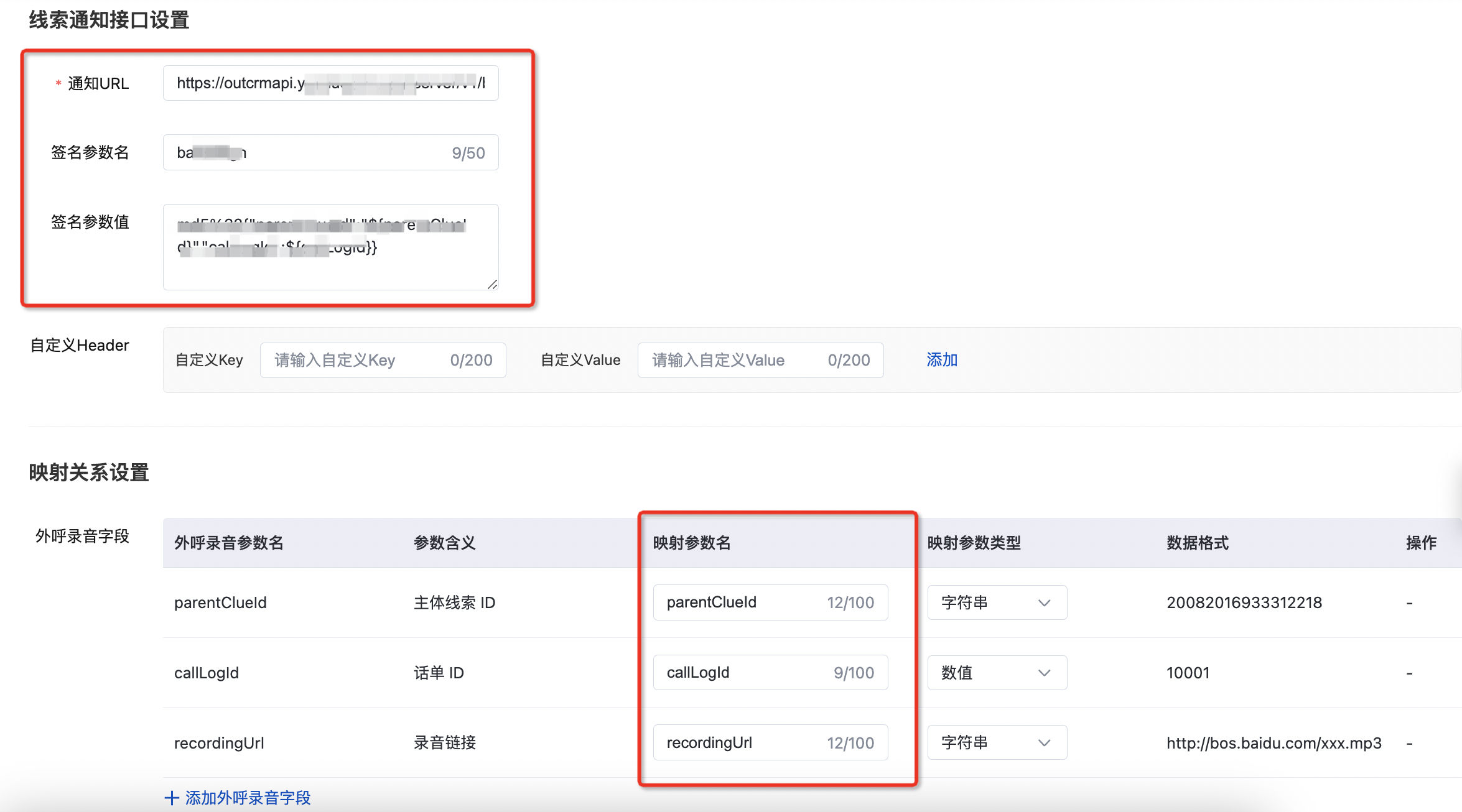The width and height of the screenshot is (1462, 812).
Task: Open the parentClueId 字符串 type dropdown
Action: pos(997,602)
